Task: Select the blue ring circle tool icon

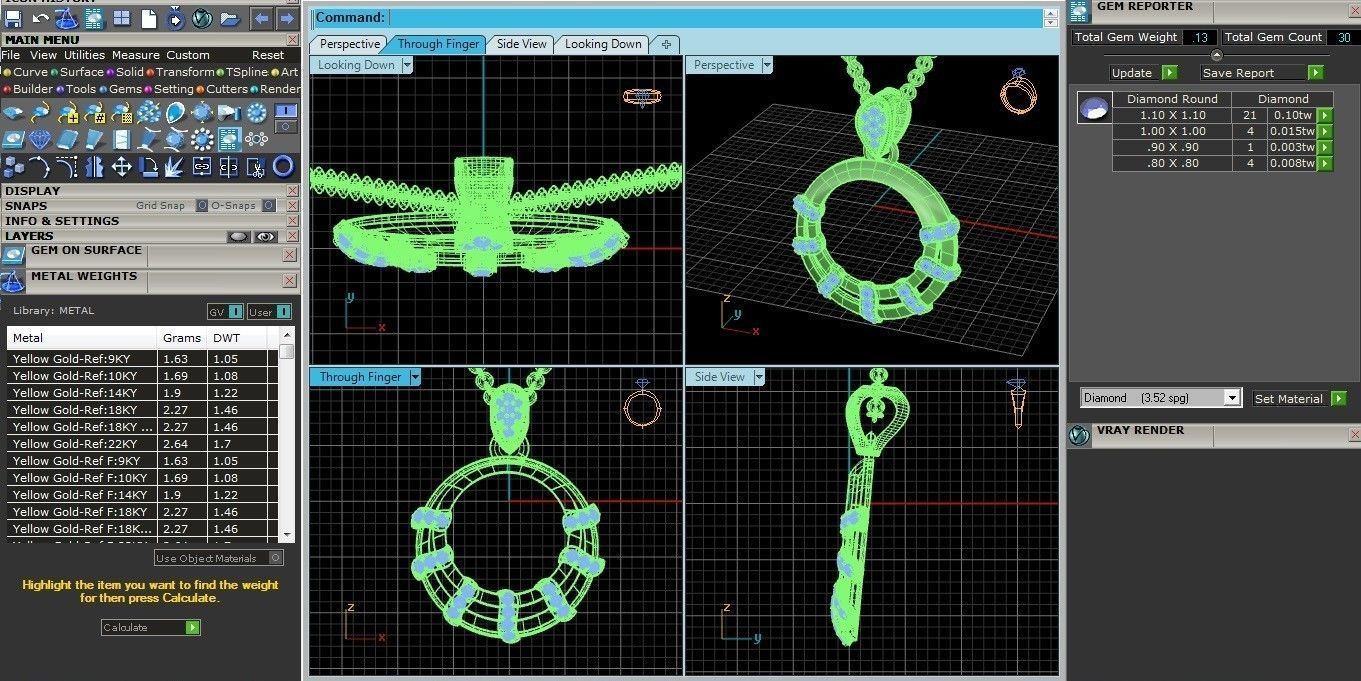Action: [x=283, y=166]
